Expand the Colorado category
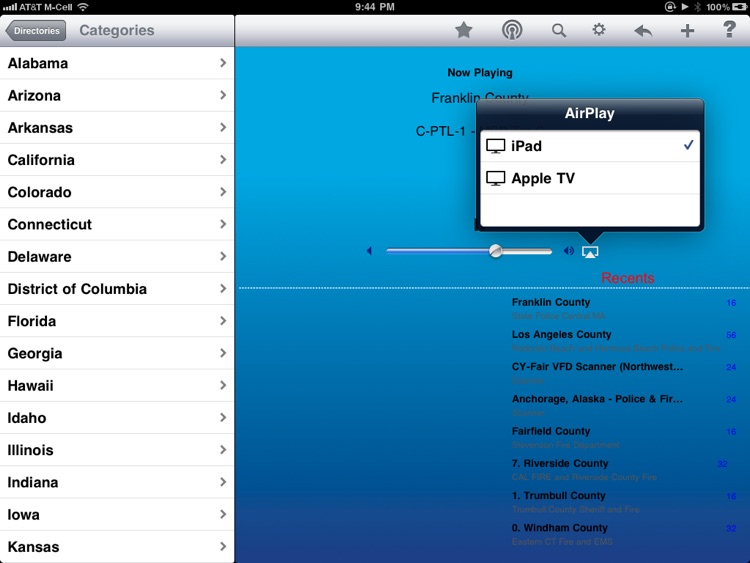The width and height of the screenshot is (750, 563). coord(117,192)
